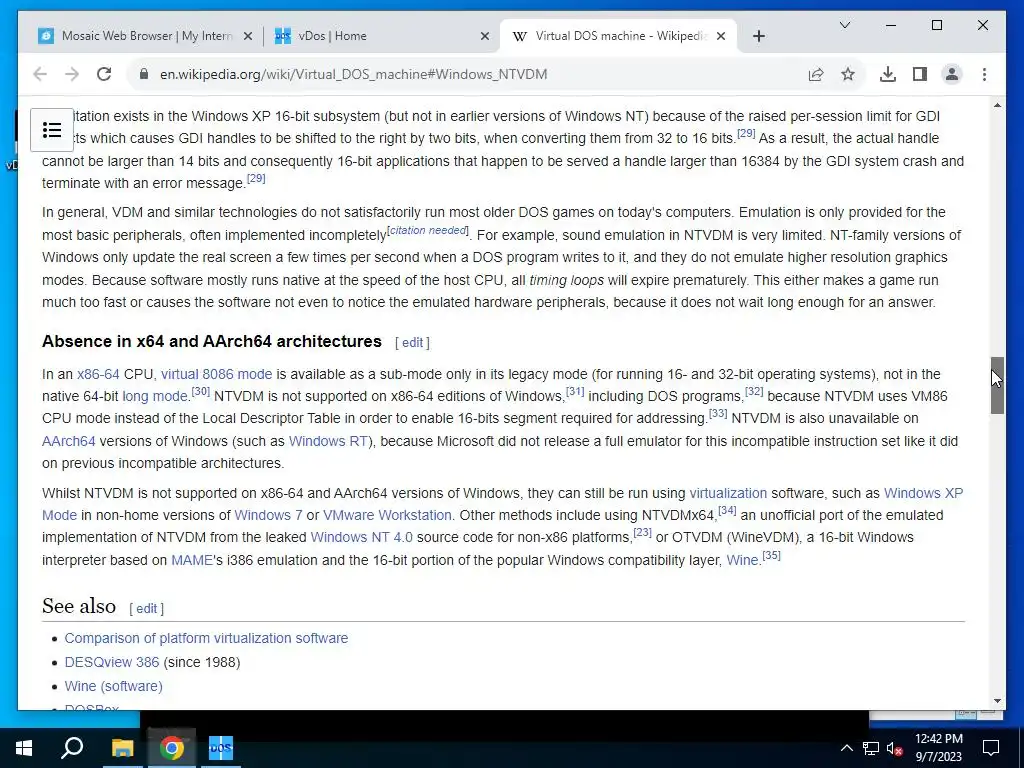Click the vDos taskbar icon
This screenshot has height=768, width=1024.
[220, 748]
